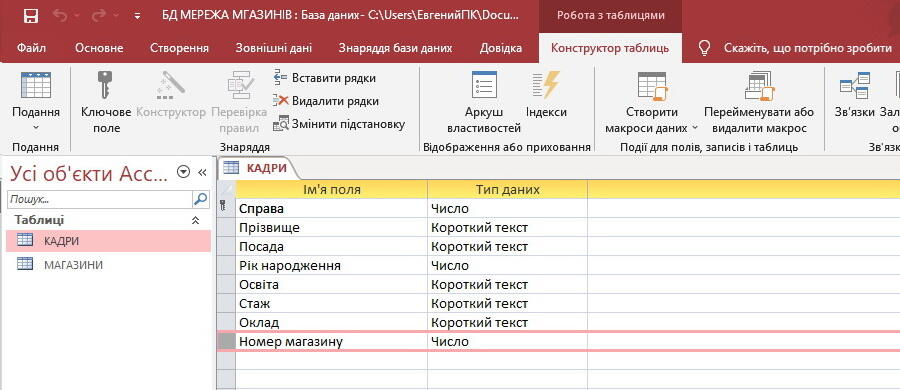This screenshot has height=390, width=900.
Task: Click the Конструктор builder wand icon
Action: pyautogui.click(x=170, y=86)
